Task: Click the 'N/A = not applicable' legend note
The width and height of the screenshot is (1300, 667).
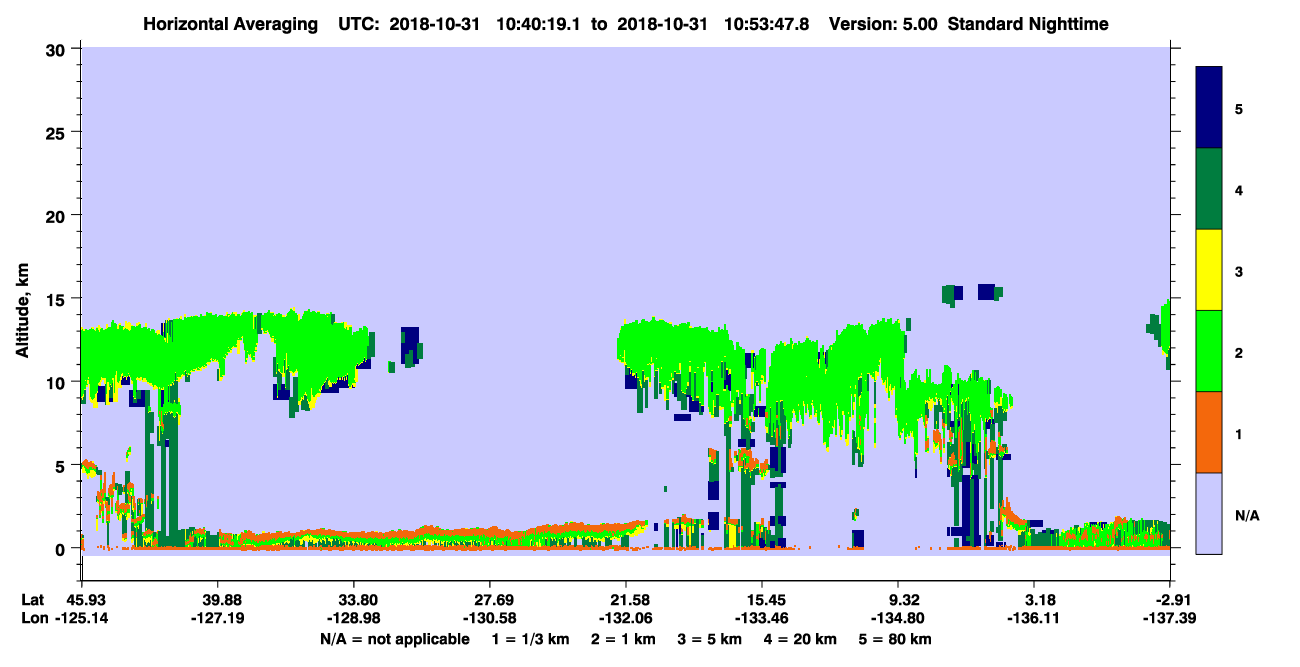Action: coord(394,639)
